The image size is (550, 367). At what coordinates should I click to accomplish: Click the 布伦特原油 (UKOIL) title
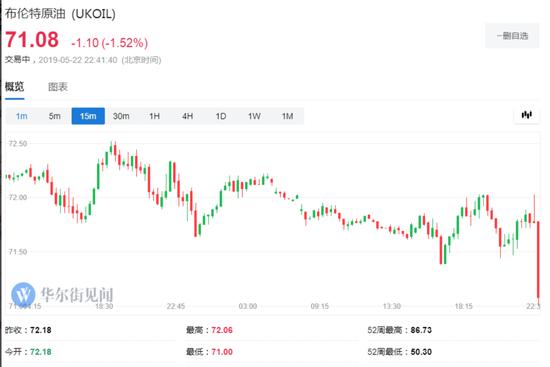click(x=60, y=14)
